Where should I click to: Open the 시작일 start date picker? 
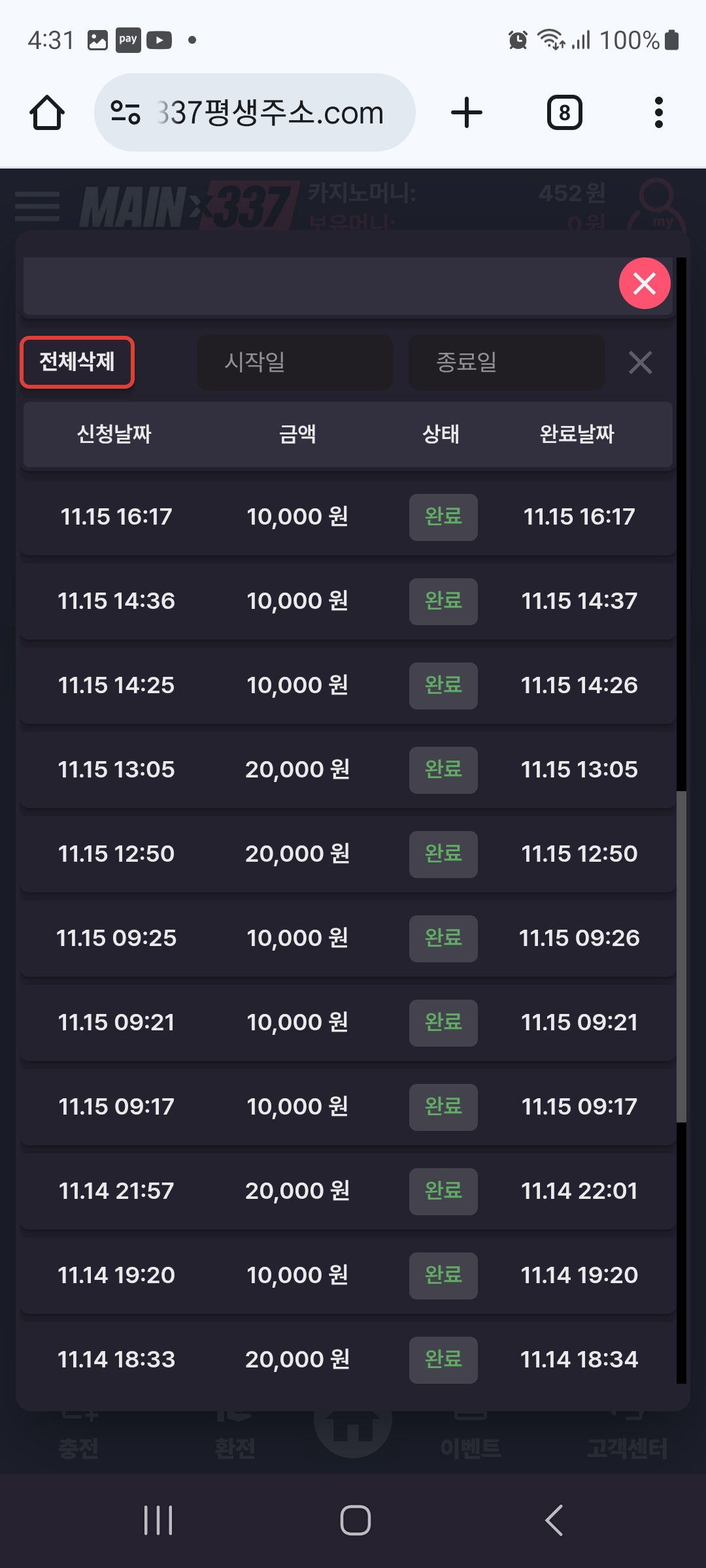coord(295,362)
